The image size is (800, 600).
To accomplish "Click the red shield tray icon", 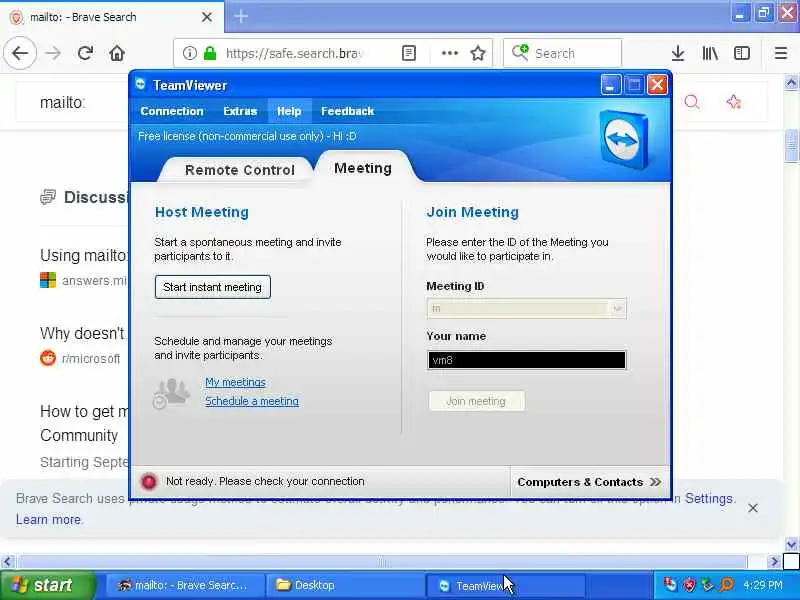I will tap(689, 585).
